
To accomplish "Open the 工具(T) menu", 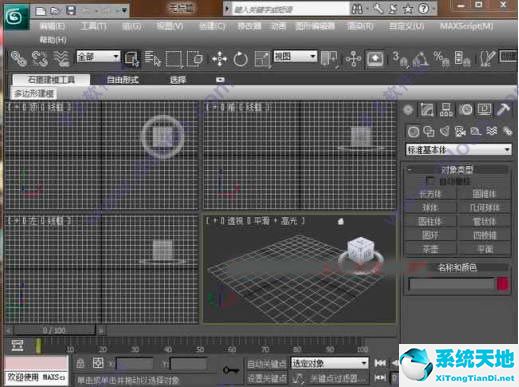I will coord(93,26).
